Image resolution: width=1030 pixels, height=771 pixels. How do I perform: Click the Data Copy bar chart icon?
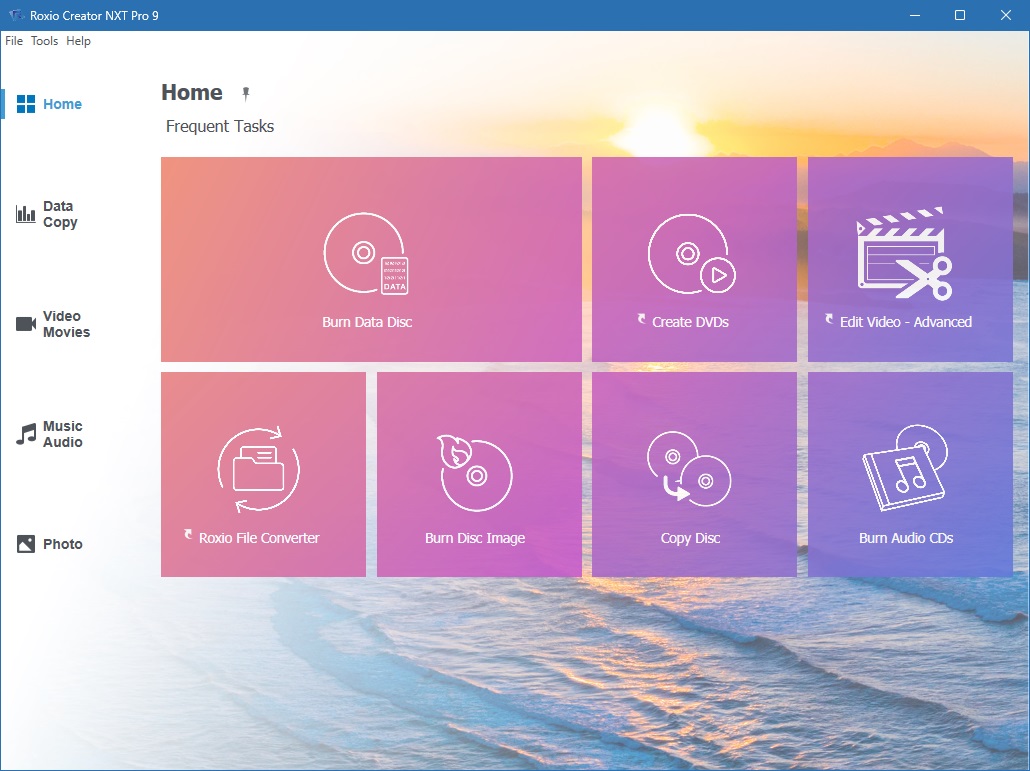click(26, 213)
